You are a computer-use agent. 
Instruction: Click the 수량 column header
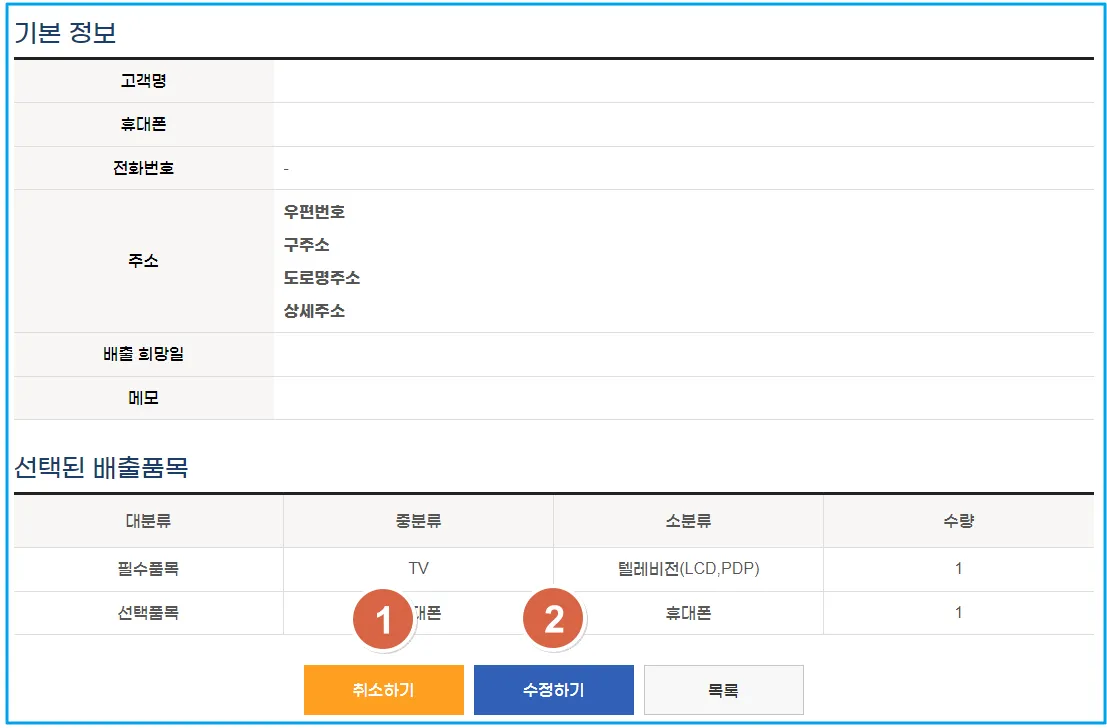[x=958, y=521]
